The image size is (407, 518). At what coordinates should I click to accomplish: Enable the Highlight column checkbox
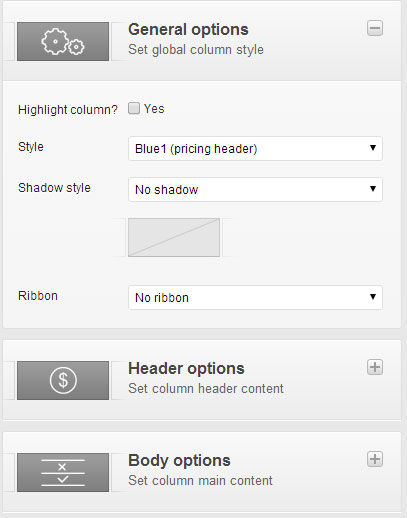coord(134,108)
